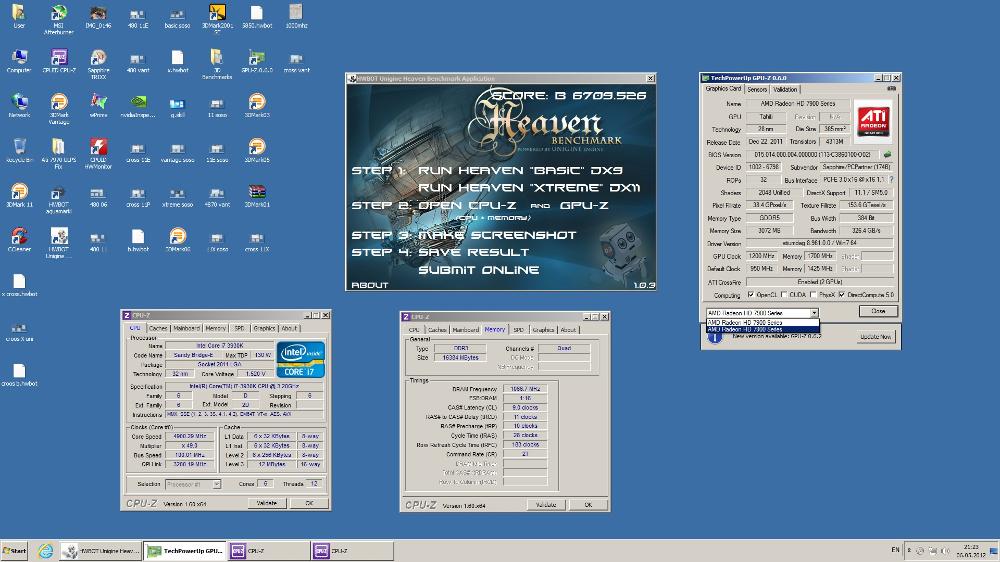The height and width of the screenshot is (562, 1000).
Task: Launch 3DMark Vantage desktop shortcut
Action: [59, 109]
